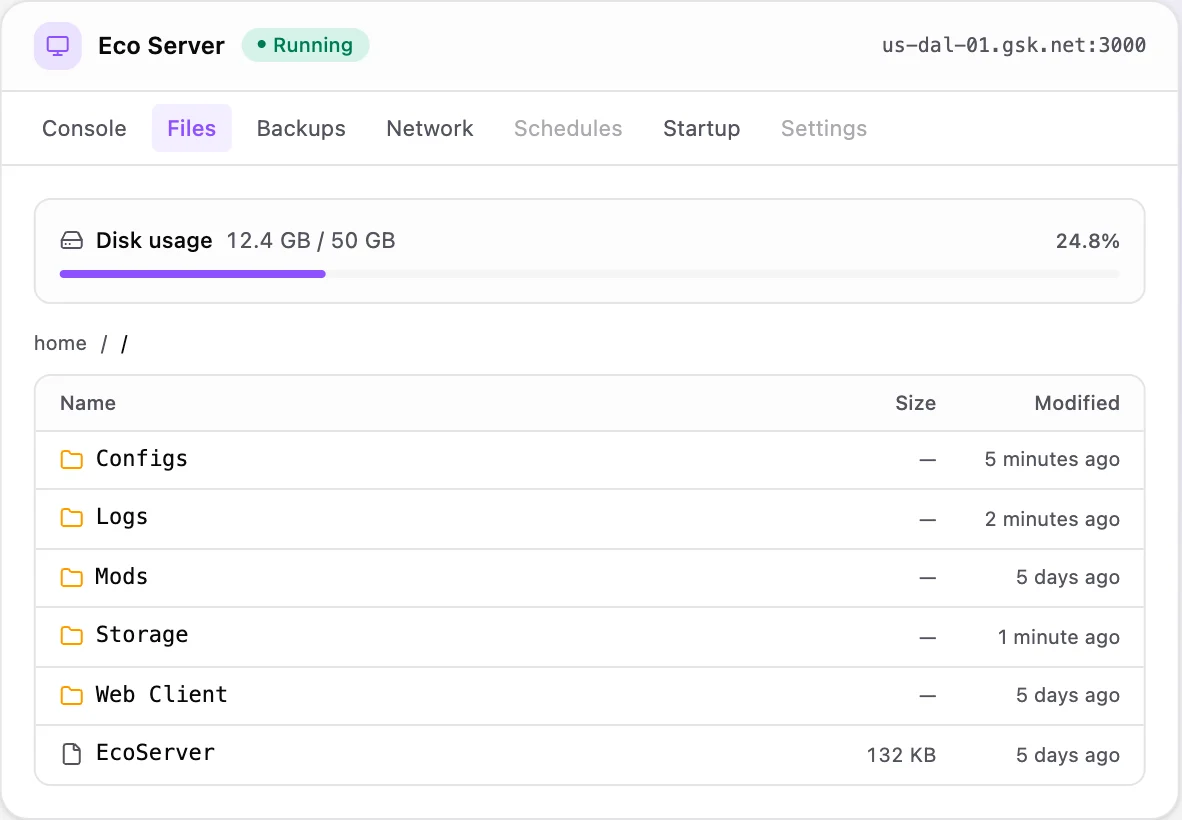Open the Mods folder

click(x=589, y=578)
